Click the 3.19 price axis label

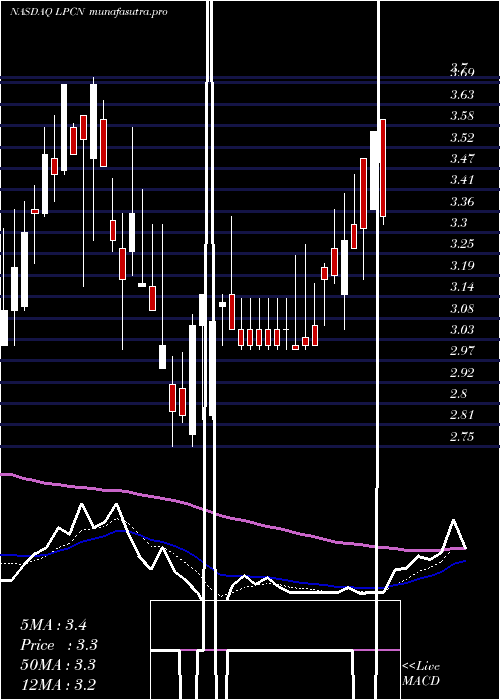(462, 266)
